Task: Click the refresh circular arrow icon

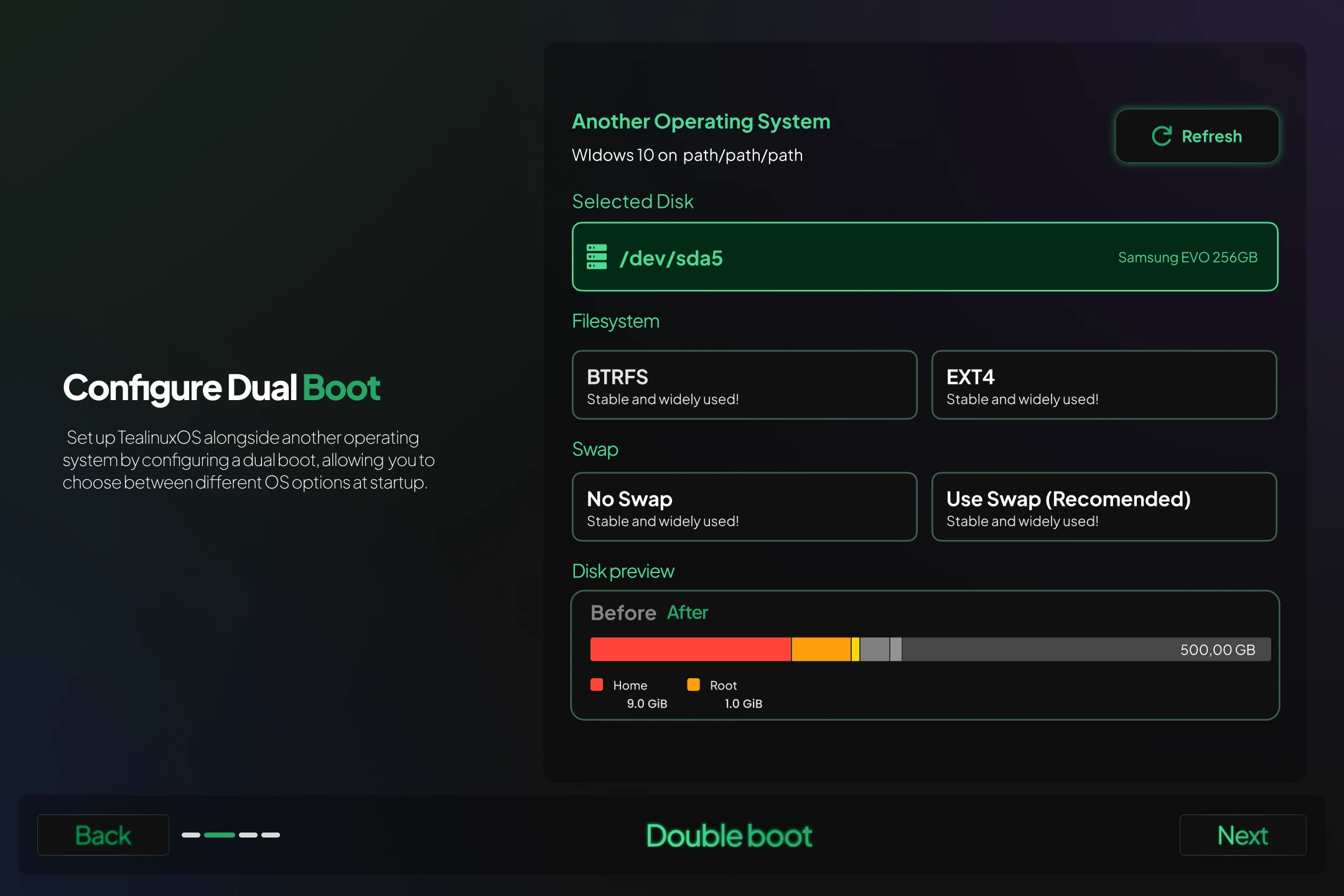Action: pos(1161,136)
